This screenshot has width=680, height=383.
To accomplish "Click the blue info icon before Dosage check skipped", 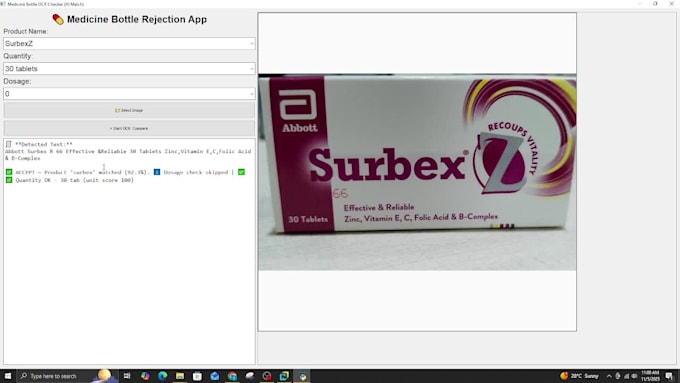I will point(157,172).
